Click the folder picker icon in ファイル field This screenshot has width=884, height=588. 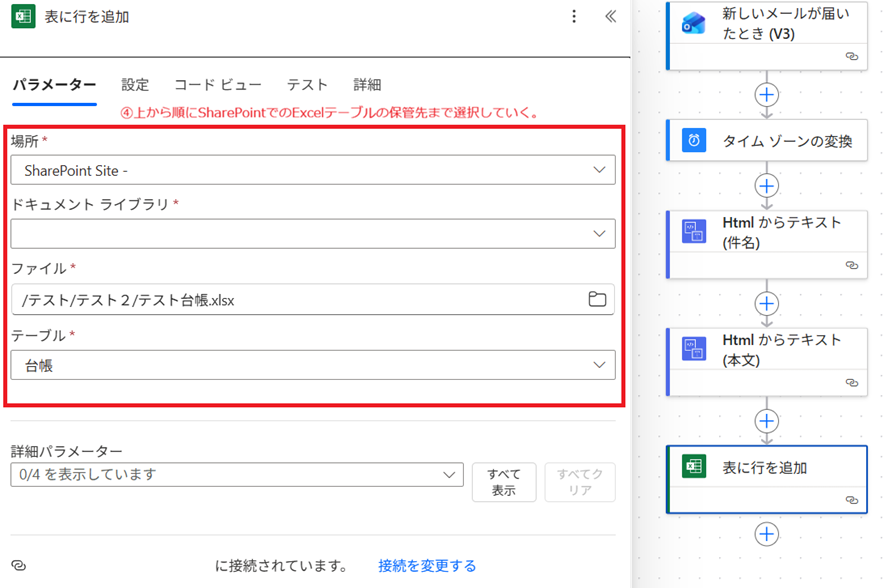[x=597, y=299]
